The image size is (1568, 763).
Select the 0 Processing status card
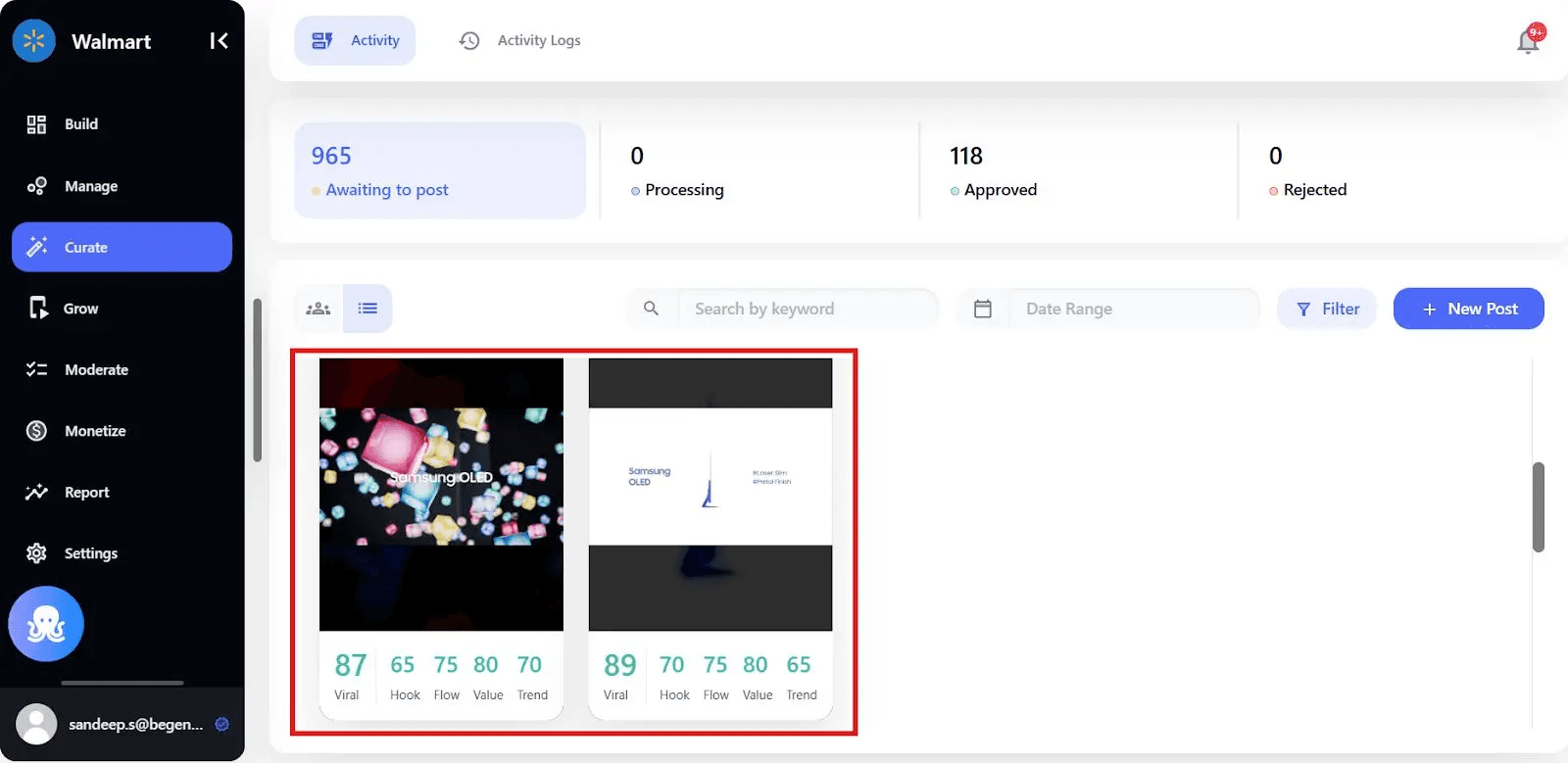point(759,170)
